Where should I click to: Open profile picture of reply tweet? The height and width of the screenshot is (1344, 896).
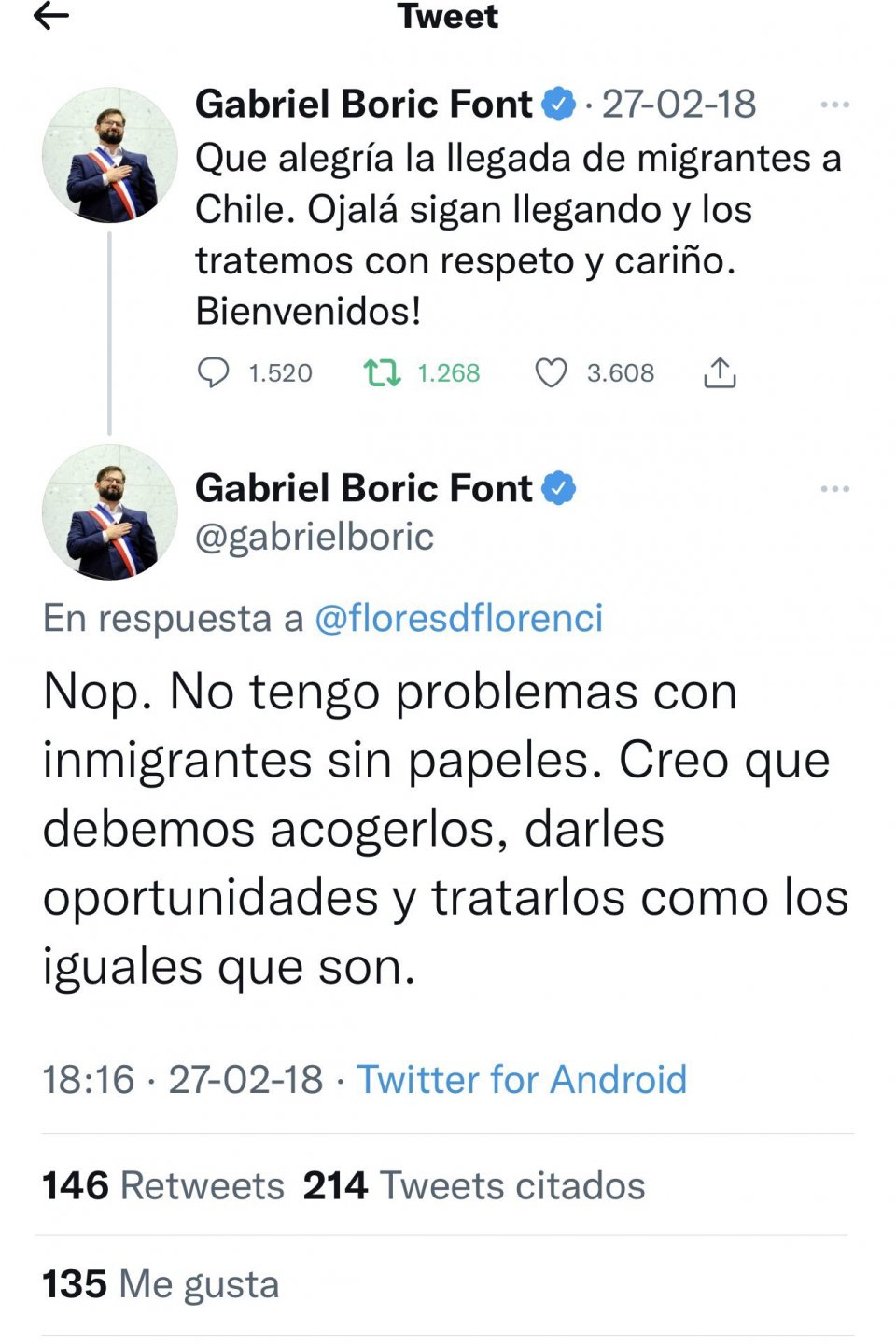point(110,512)
